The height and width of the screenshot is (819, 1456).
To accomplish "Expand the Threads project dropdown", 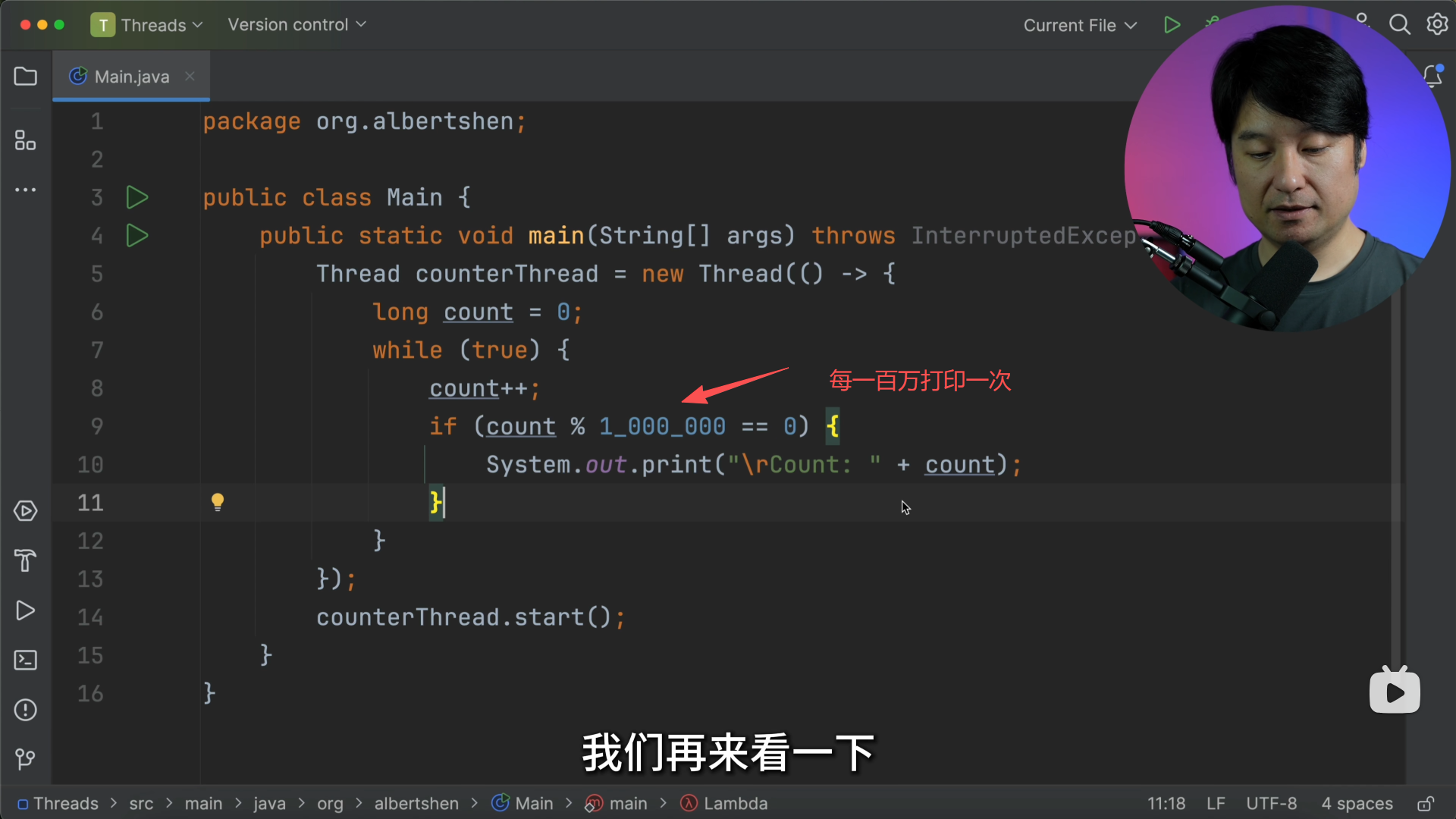I will (148, 25).
